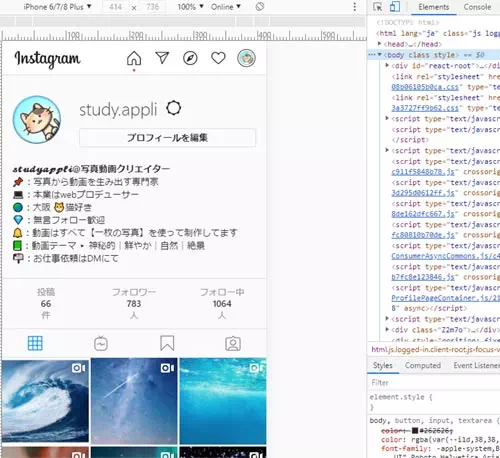Select the saved bookmark tab icon

point(167,343)
